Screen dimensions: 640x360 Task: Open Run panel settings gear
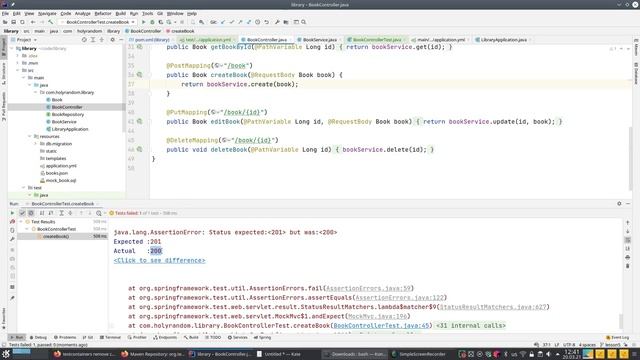(x=619, y=203)
